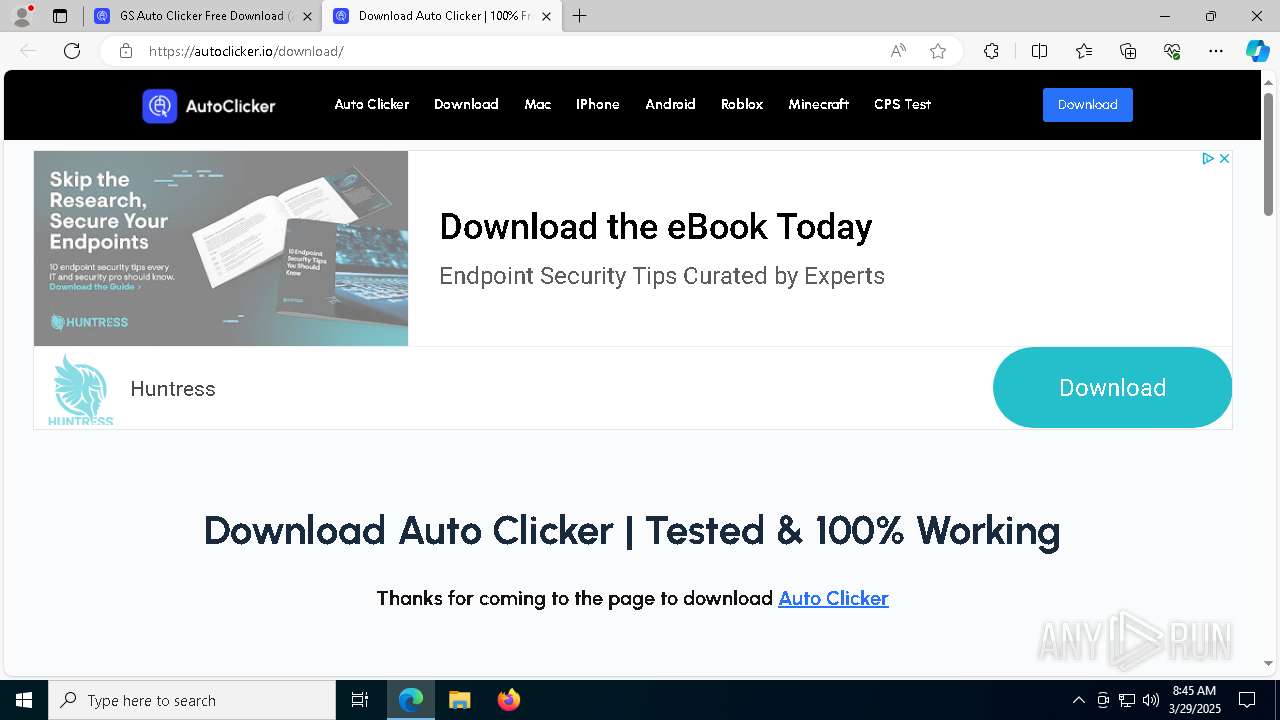Click the Download the eBook Today headline

656,227
